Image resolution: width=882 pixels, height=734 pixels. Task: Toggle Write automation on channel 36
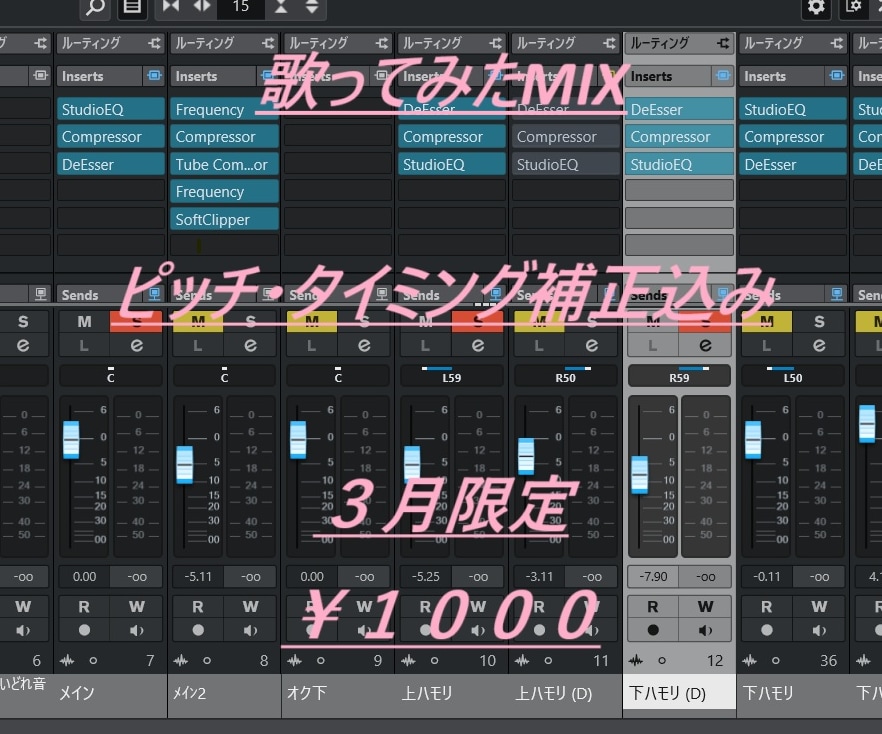(x=818, y=607)
